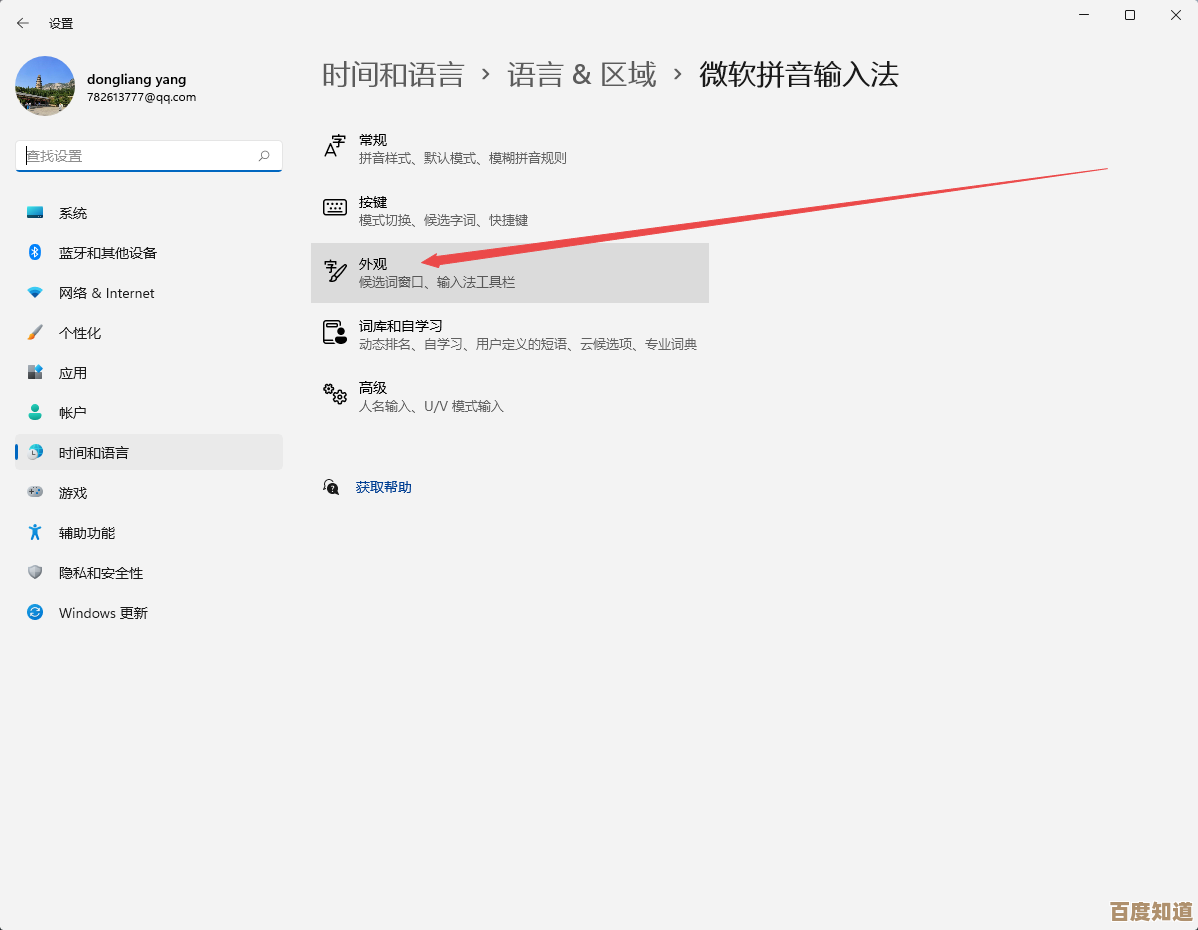The height and width of the screenshot is (930, 1198).
Task: Open 游戏 settings category
Action: click(73, 493)
